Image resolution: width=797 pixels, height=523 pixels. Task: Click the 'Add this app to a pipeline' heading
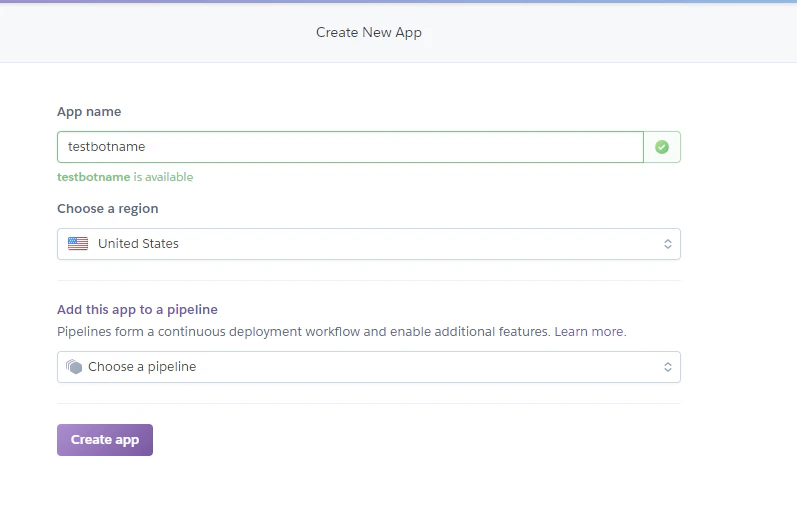tap(137, 310)
